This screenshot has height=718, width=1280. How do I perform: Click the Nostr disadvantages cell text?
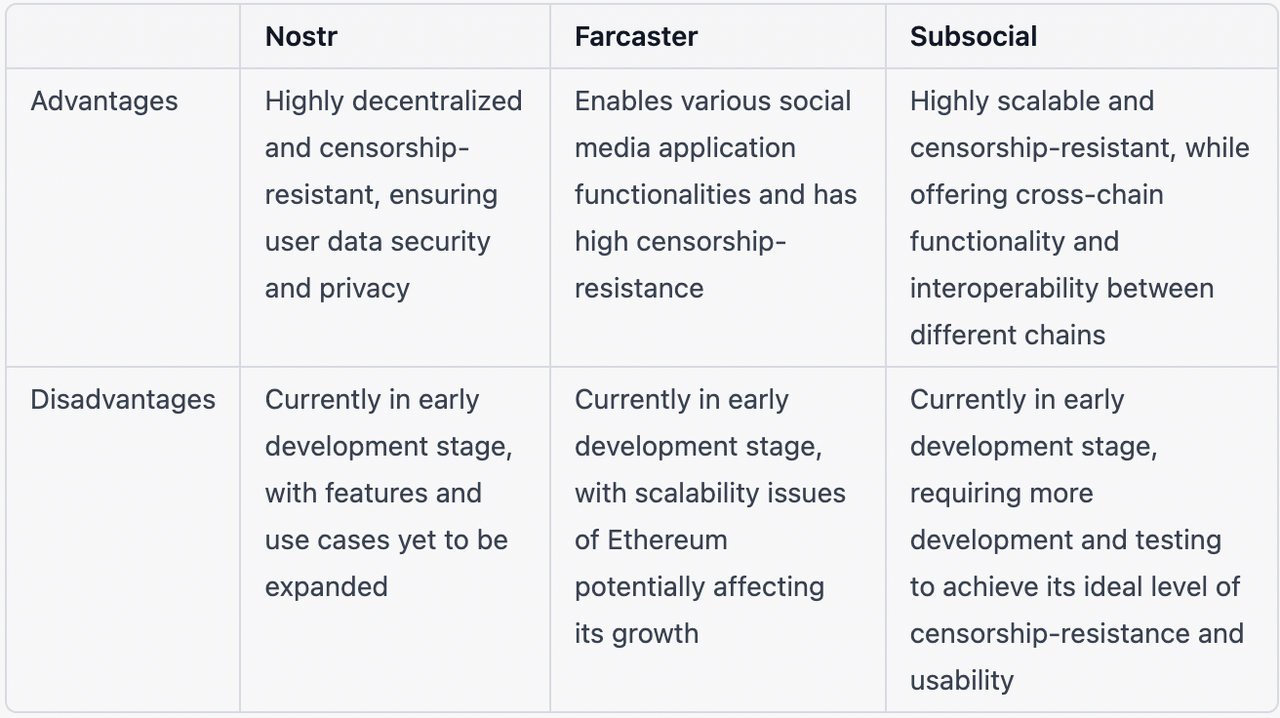click(389, 493)
